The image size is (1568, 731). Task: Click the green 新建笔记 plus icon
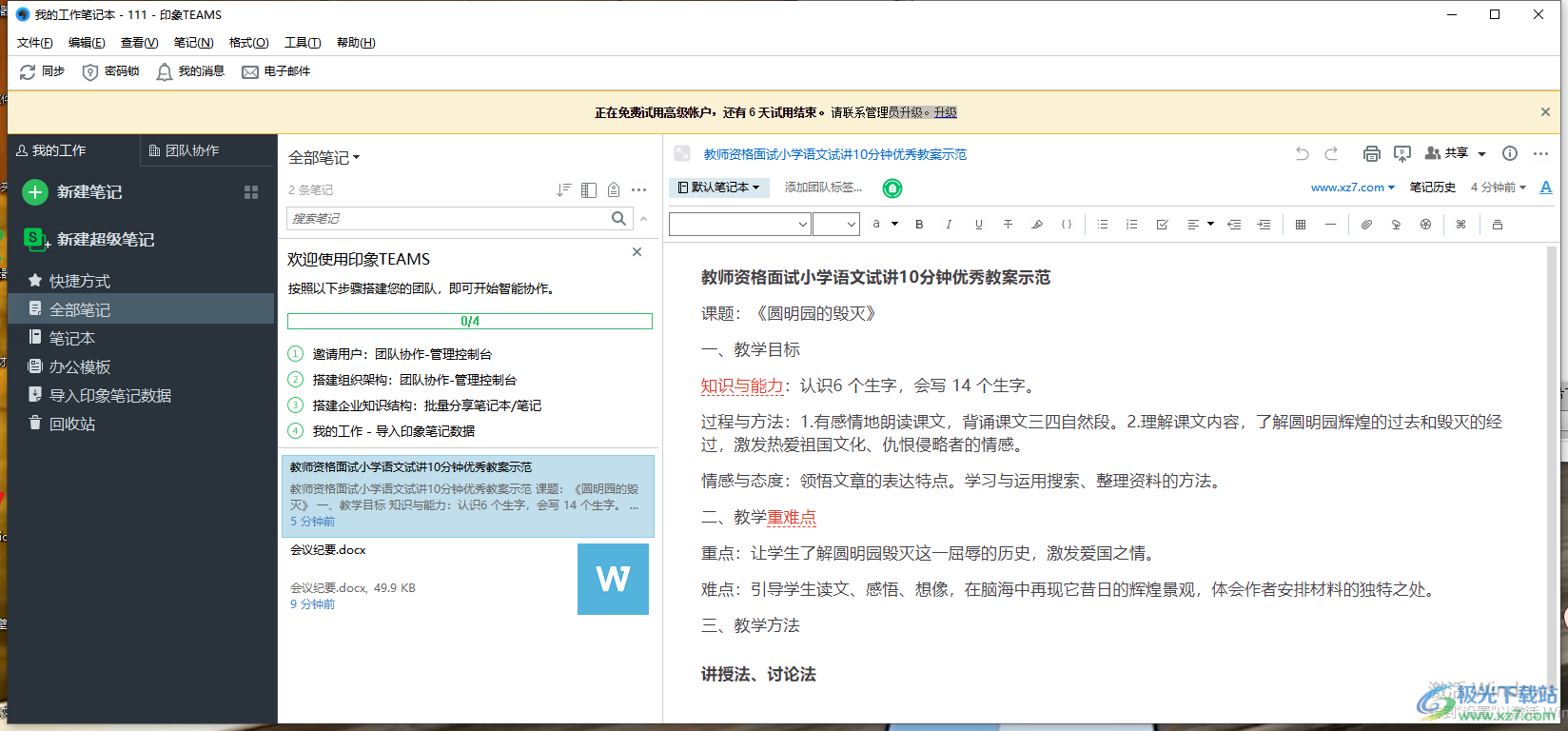tap(35, 192)
